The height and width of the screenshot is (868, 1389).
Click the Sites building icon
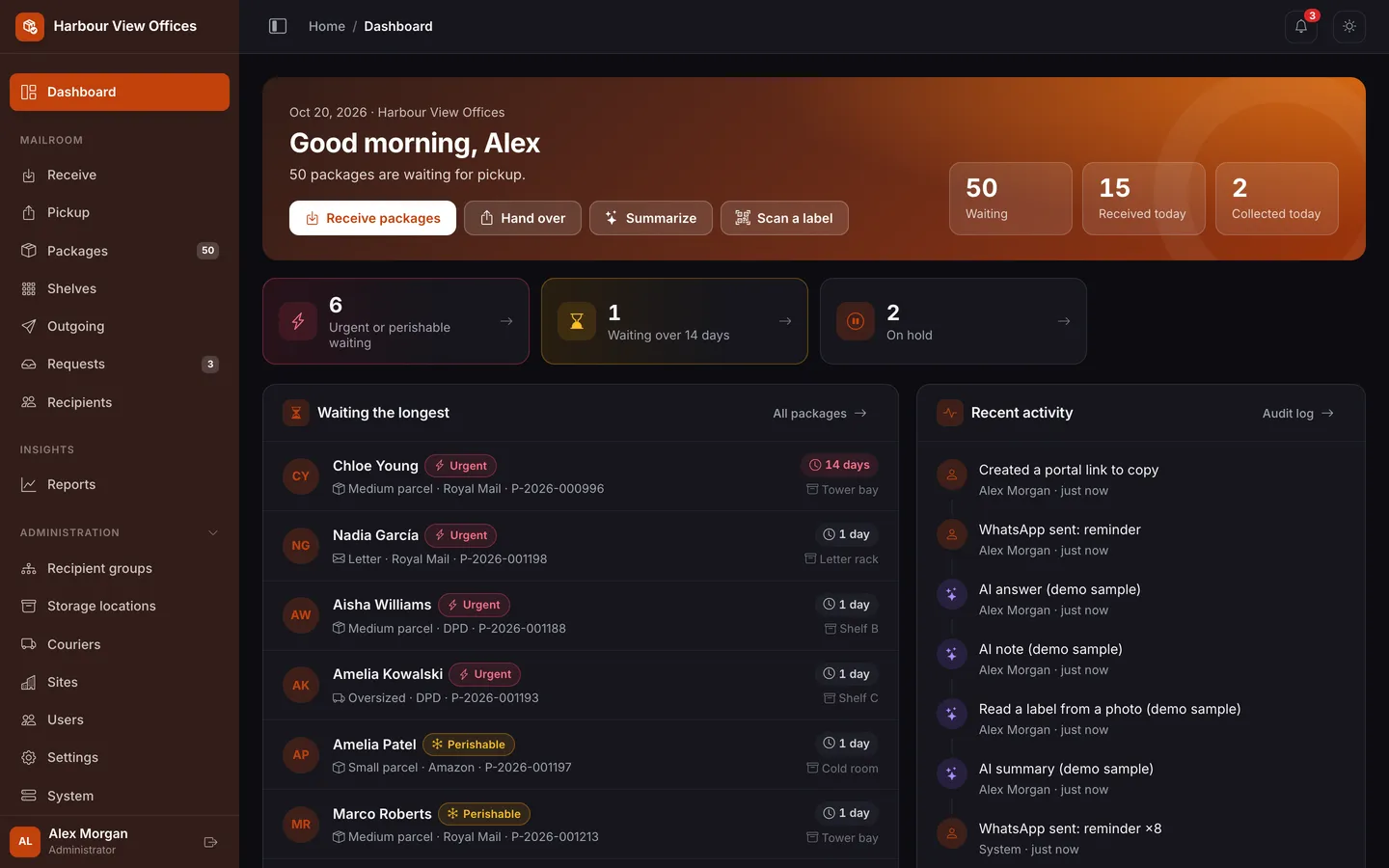tap(29, 682)
